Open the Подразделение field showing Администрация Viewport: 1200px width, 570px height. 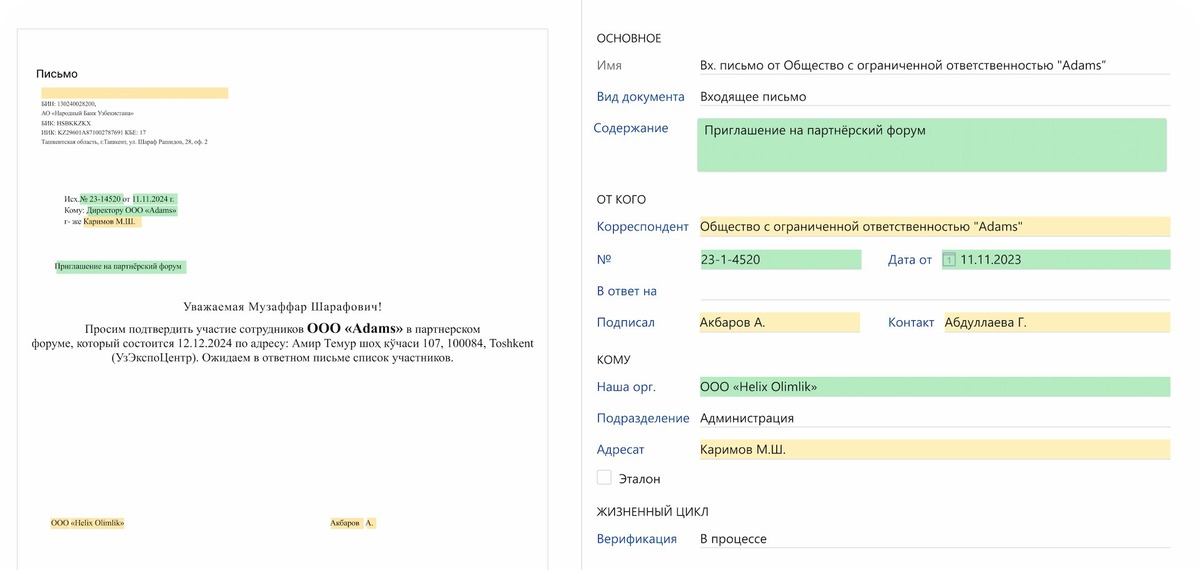[x=934, y=418]
